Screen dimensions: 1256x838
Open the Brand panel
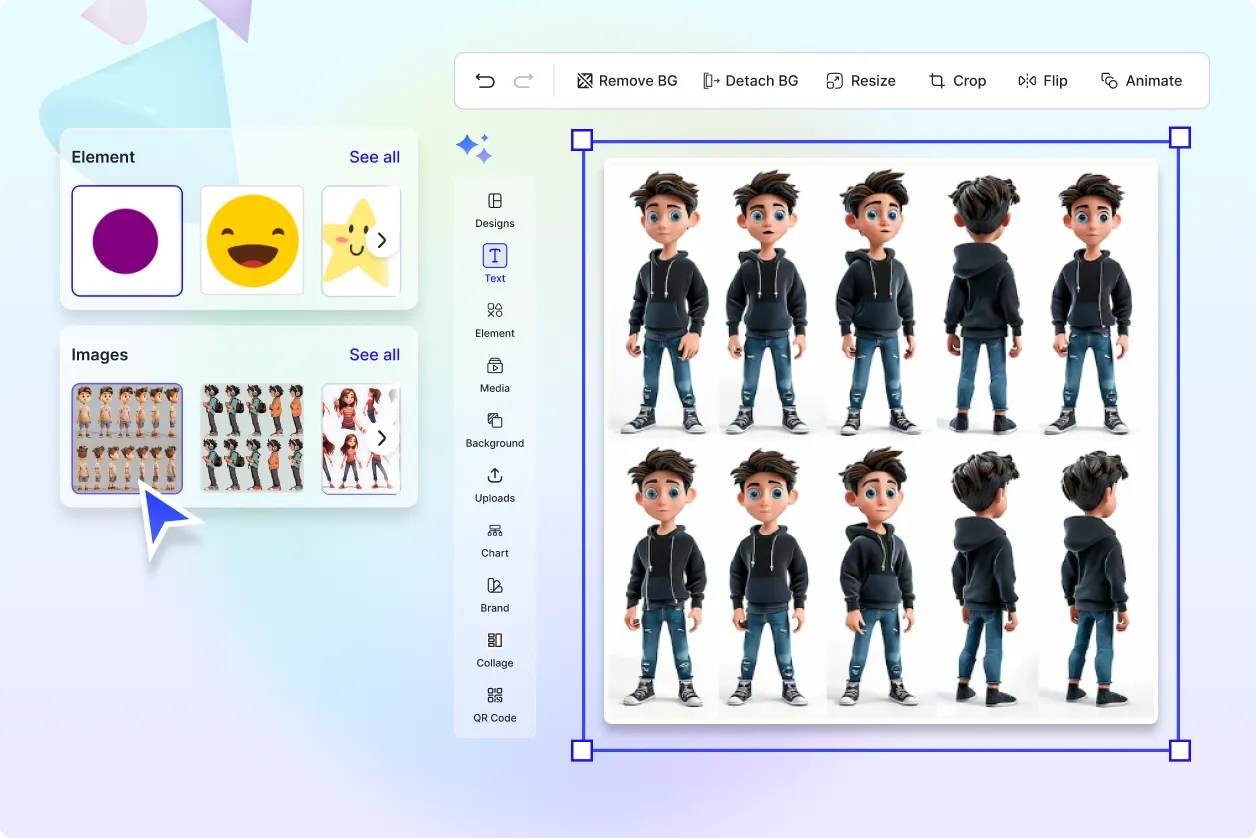(494, 594)
